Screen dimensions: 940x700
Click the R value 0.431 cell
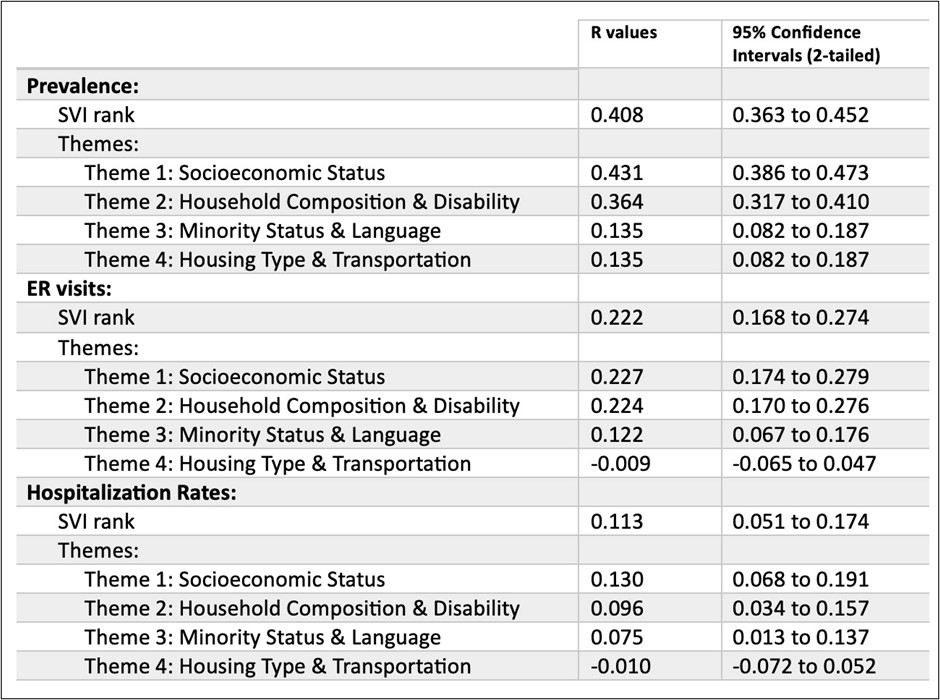click(x=617, y=173)
